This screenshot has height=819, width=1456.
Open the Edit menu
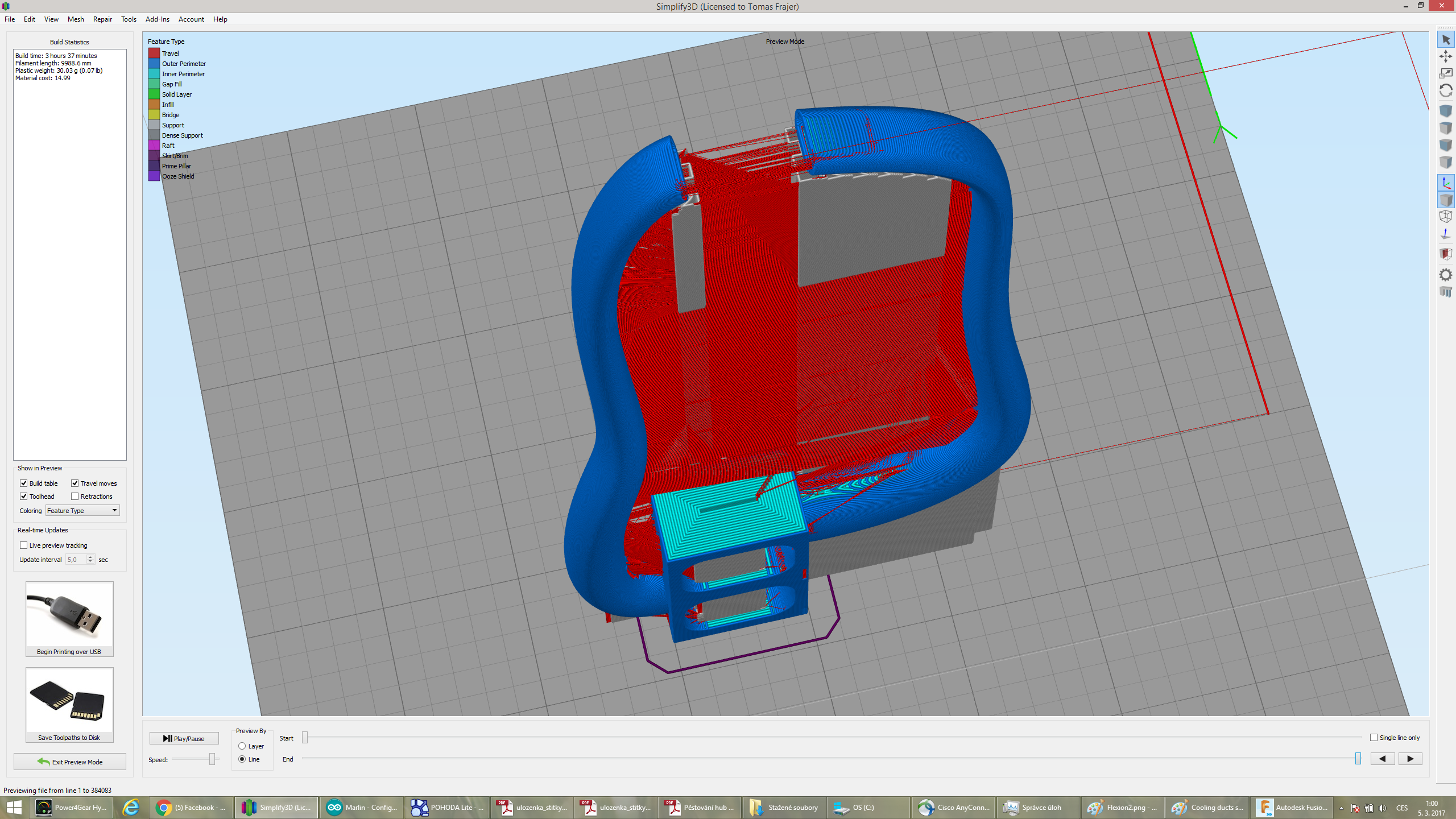tap(30, 19)
